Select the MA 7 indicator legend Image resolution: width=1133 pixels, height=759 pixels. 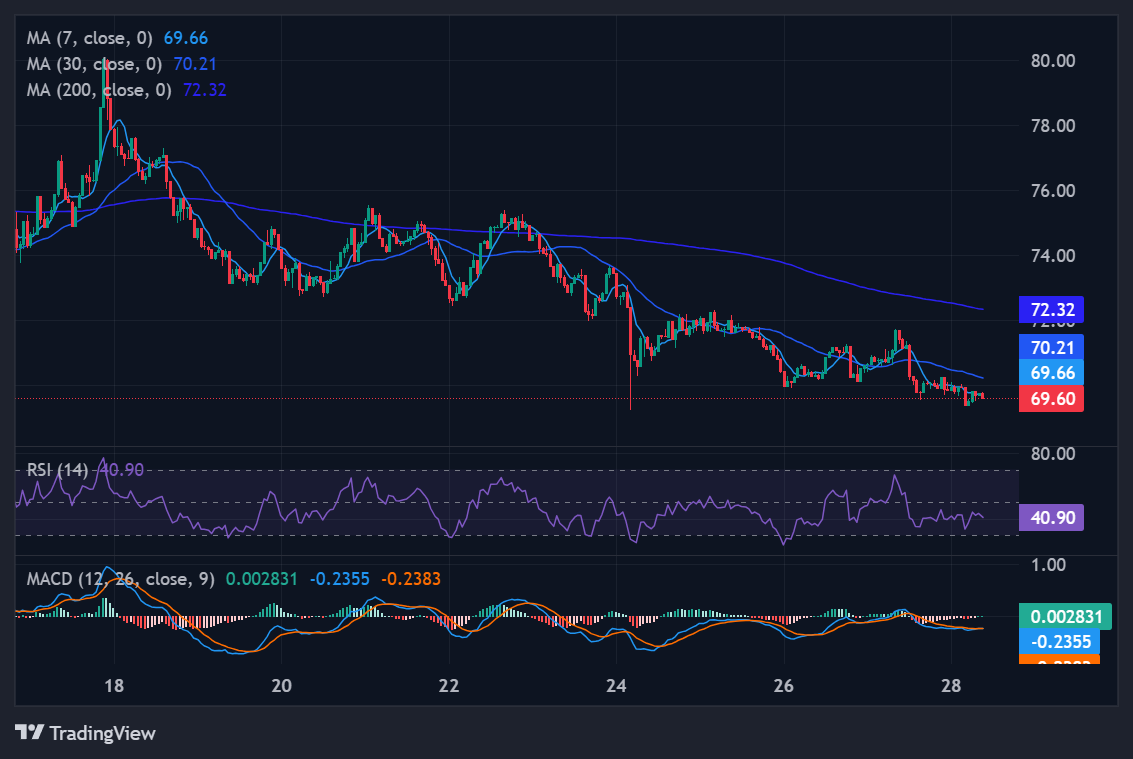pyautogui.click(x=90, y=39)
